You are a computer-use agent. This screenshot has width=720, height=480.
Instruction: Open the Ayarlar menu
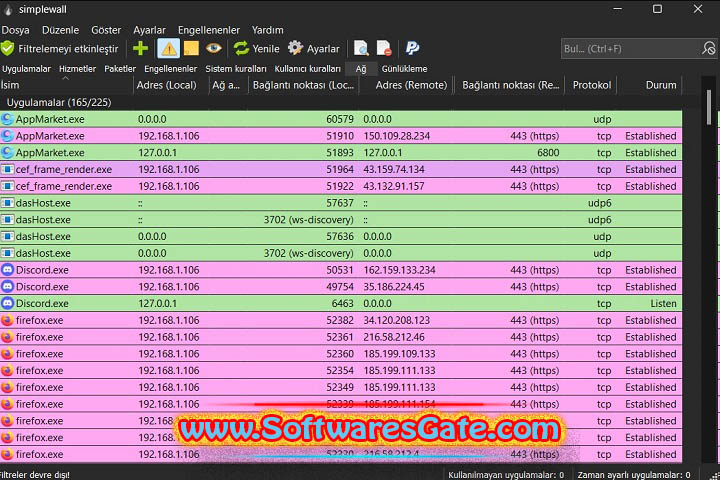149,30
